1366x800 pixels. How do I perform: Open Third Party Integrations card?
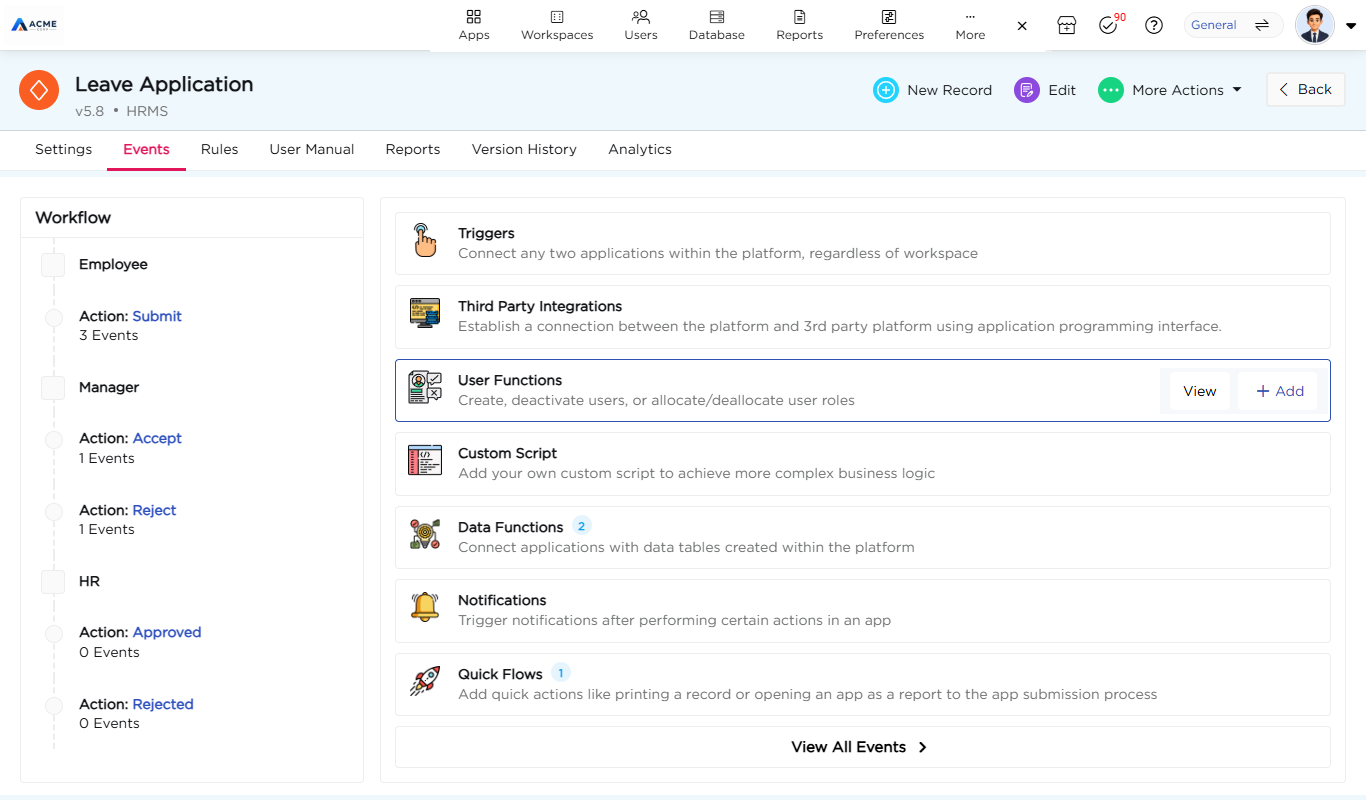coord(863,316)
